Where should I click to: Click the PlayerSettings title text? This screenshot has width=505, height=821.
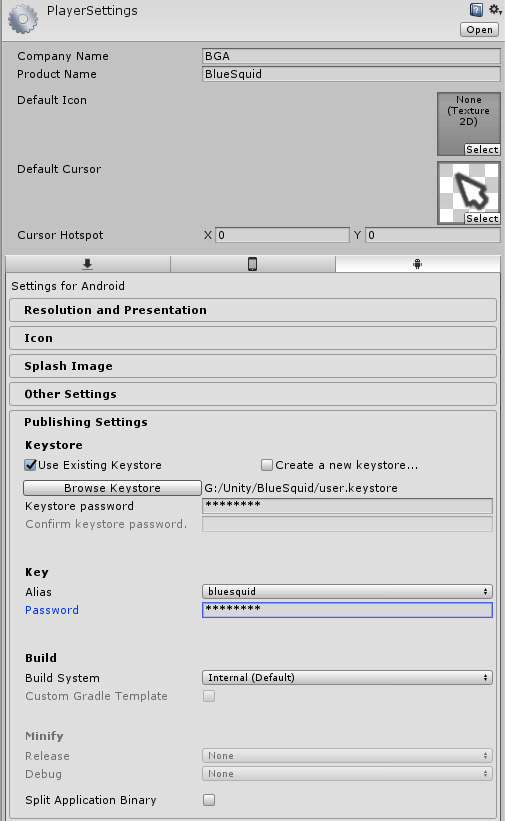tap(92, 11)
